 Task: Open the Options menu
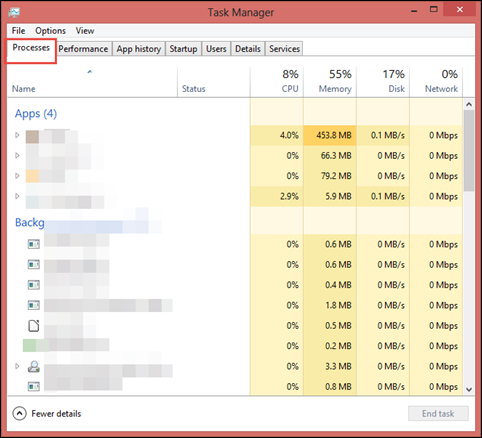[x=50, y=31]
